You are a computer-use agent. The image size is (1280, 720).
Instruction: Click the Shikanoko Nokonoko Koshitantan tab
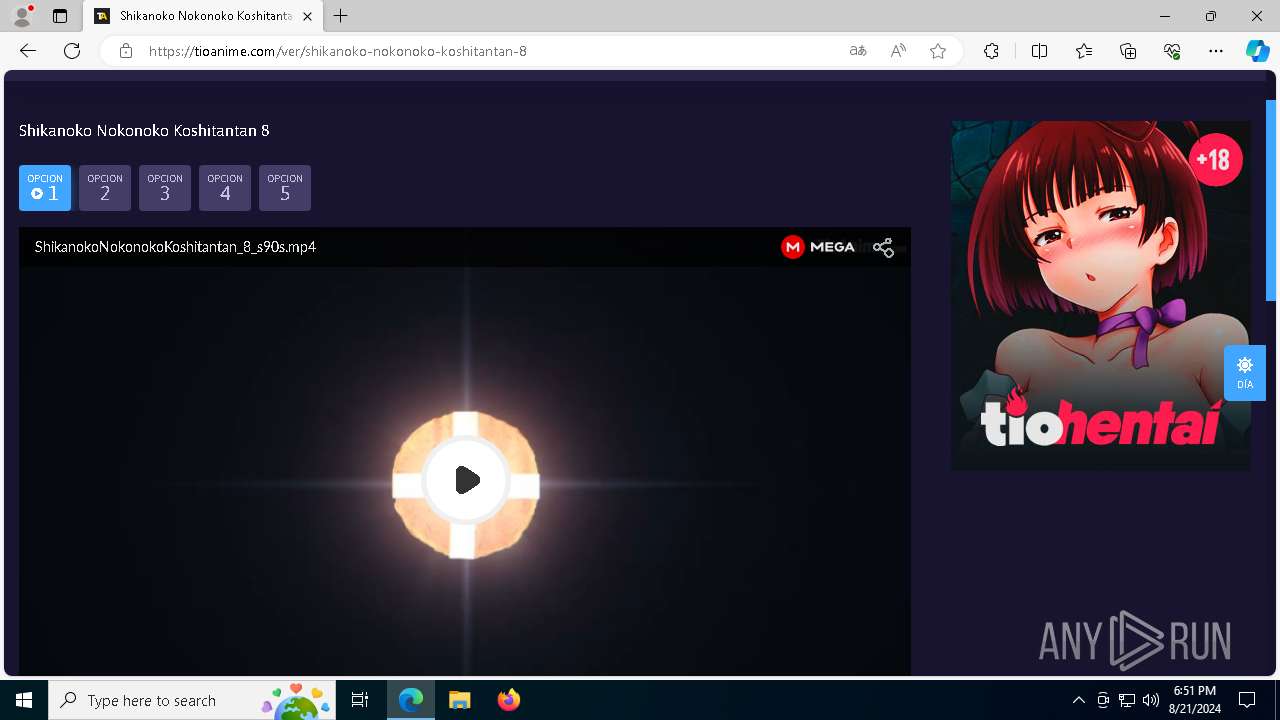coord(203,16)
